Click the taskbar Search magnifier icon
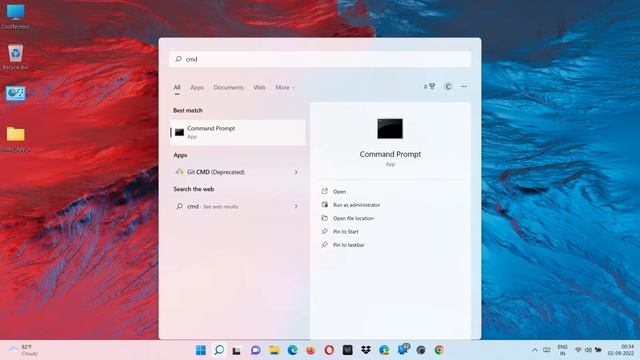 click(219, 350)
